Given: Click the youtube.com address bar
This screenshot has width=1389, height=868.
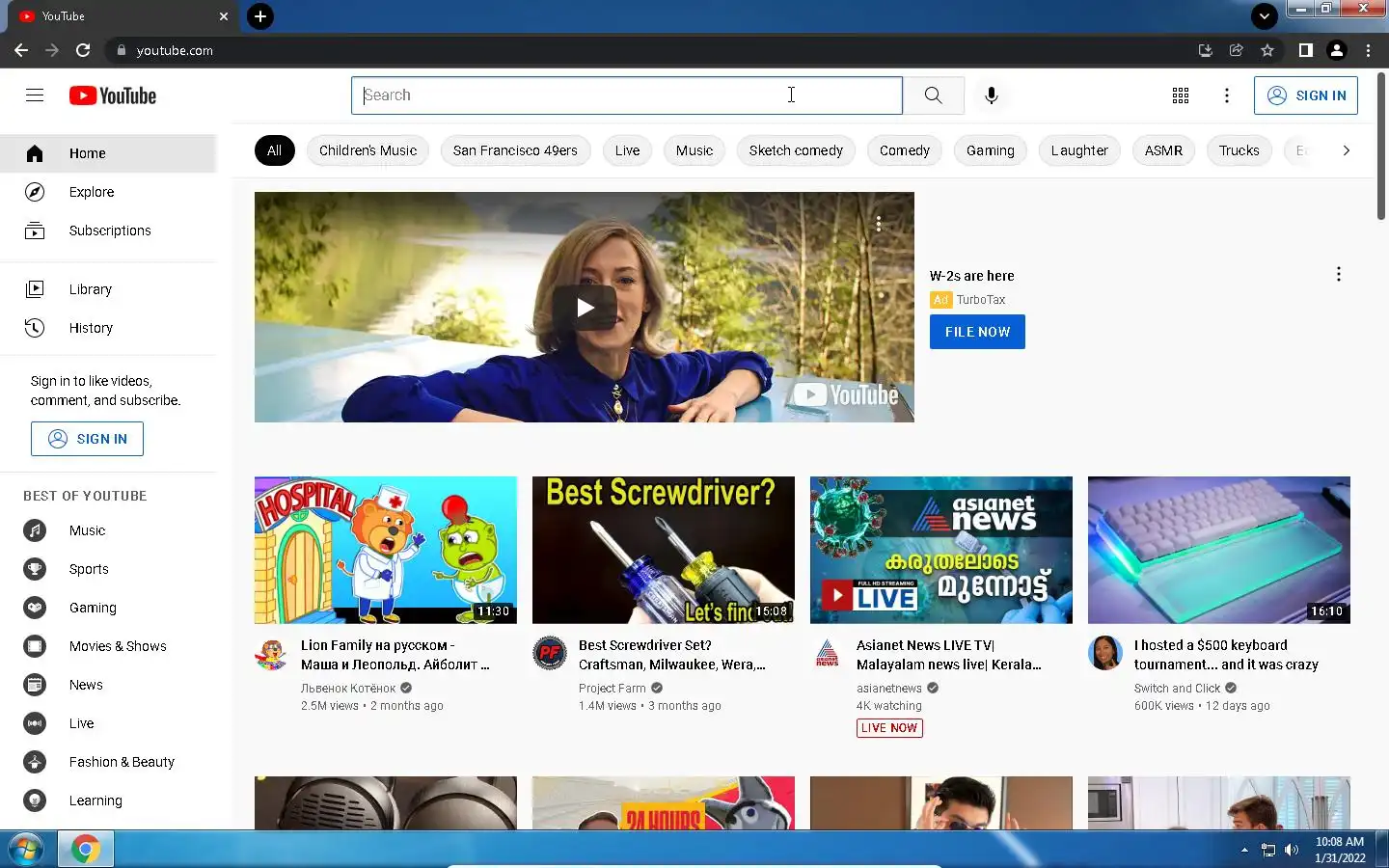Looking at the screenshot, I should pos(646,50).
